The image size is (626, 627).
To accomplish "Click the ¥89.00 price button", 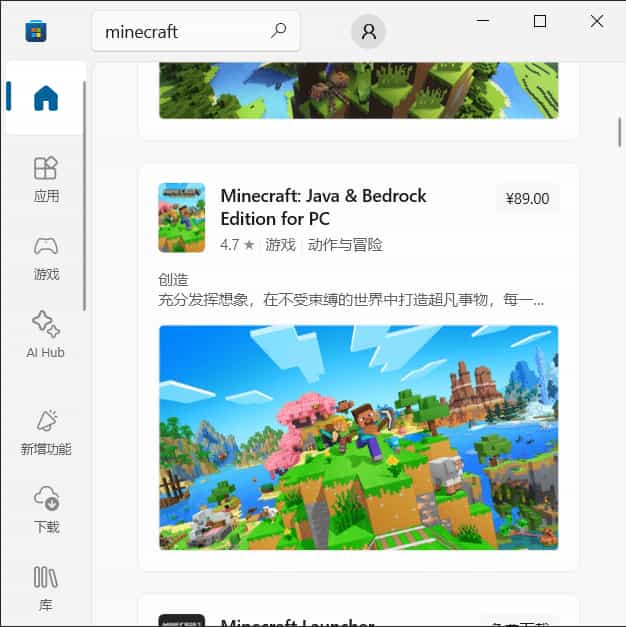I will 527,198.
